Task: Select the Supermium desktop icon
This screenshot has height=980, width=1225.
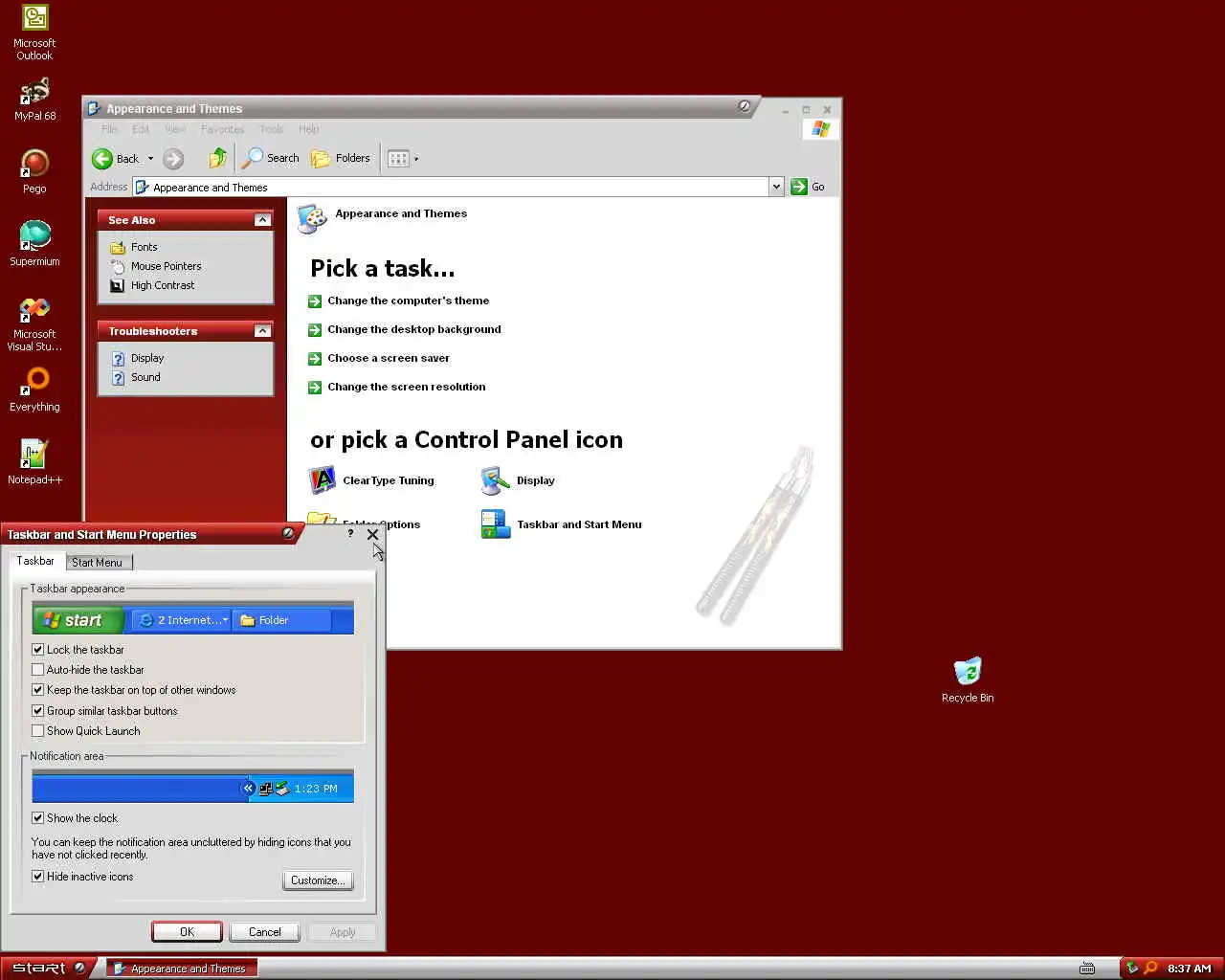Action: click(34, 244)
